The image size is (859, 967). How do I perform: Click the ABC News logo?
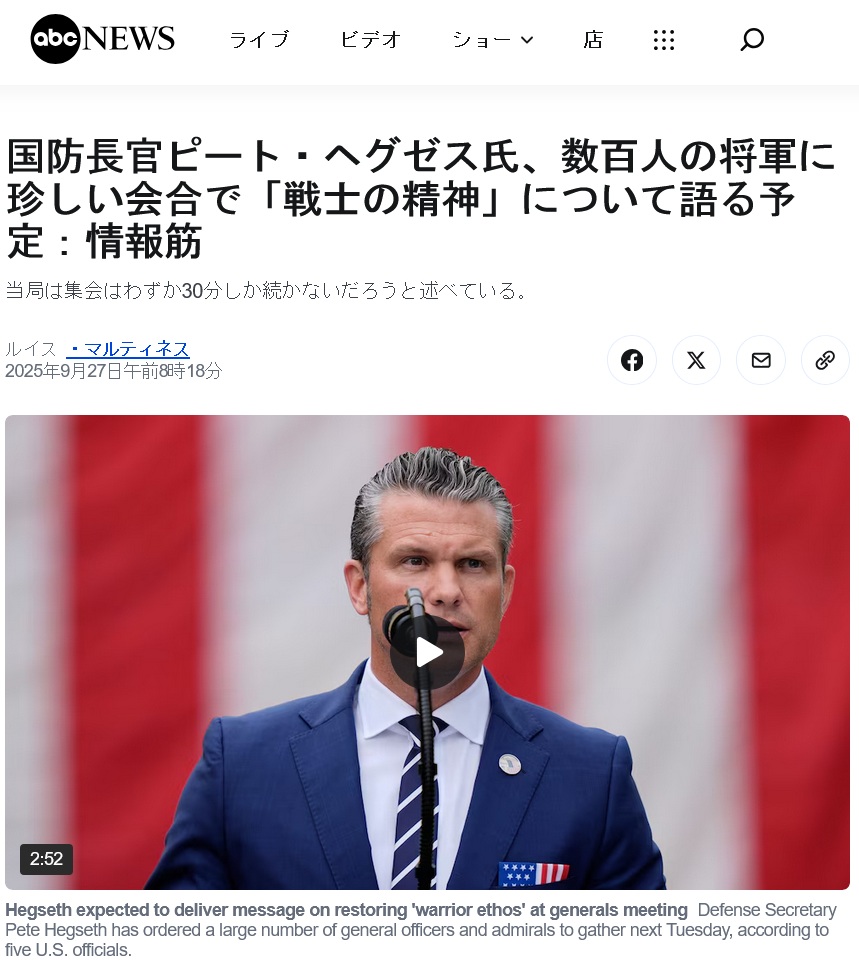[x=102, y=39]
